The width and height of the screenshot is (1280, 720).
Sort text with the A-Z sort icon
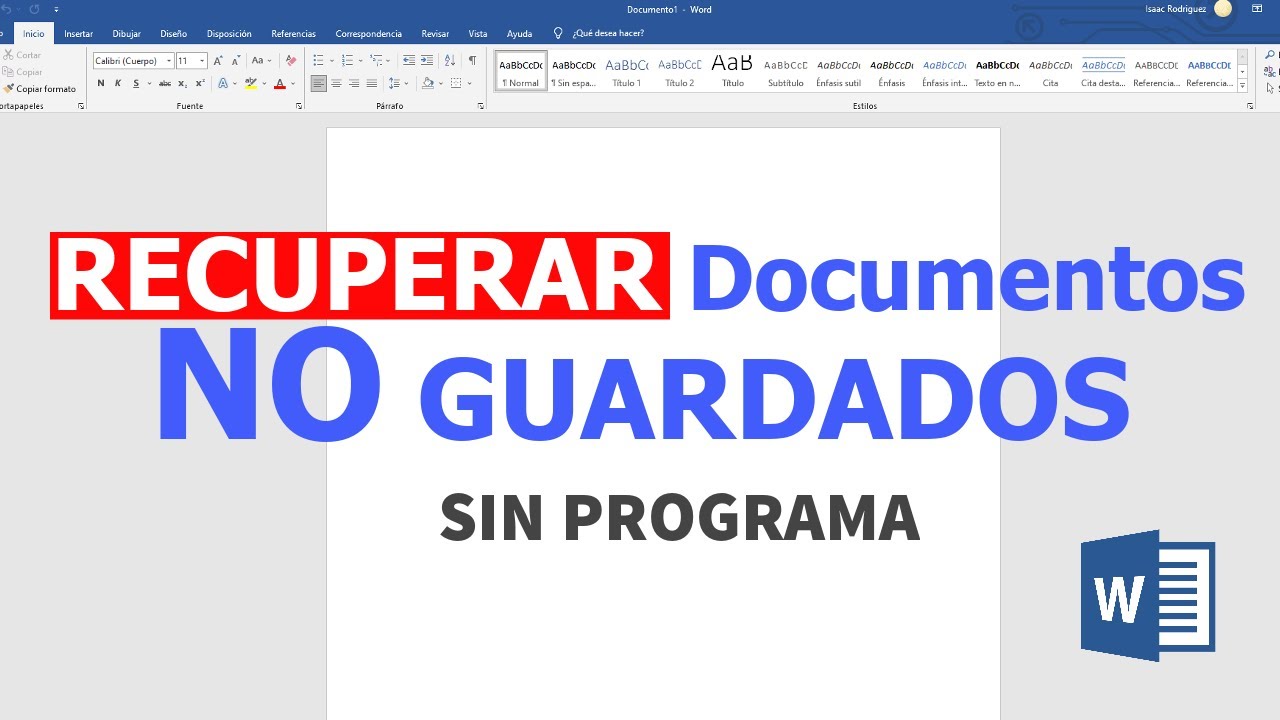(450, 61)
